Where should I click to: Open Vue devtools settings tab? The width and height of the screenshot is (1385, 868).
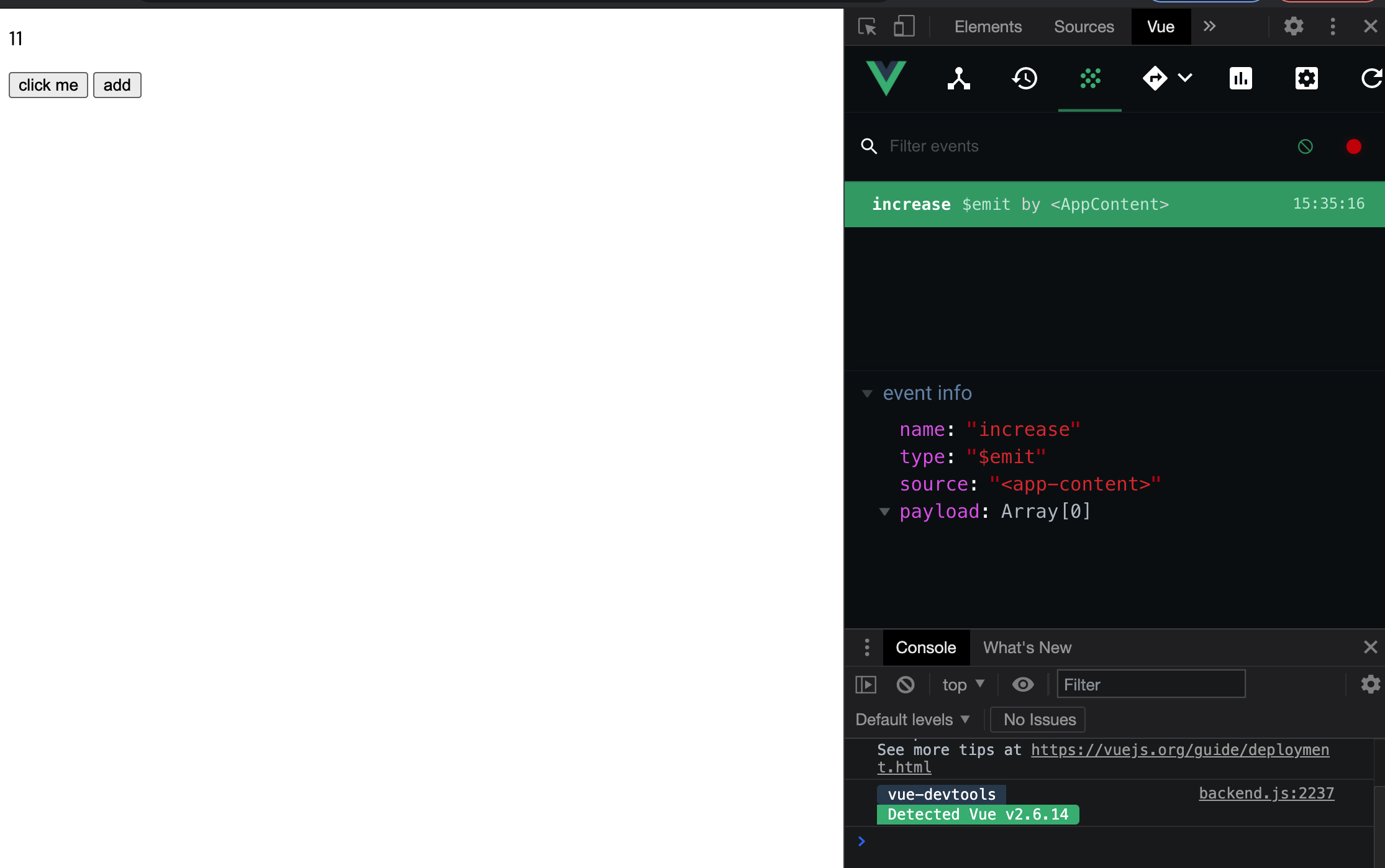pyautogui.click(x=1306, y=79)
